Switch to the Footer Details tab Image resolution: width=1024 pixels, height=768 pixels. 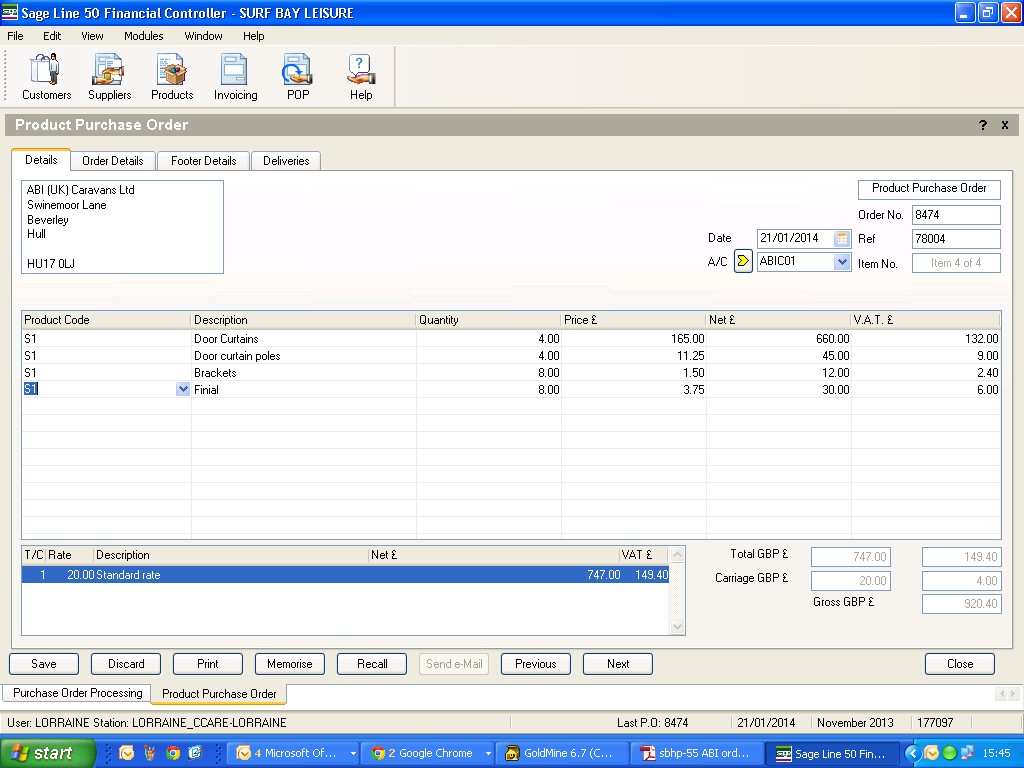click(203, 161)
